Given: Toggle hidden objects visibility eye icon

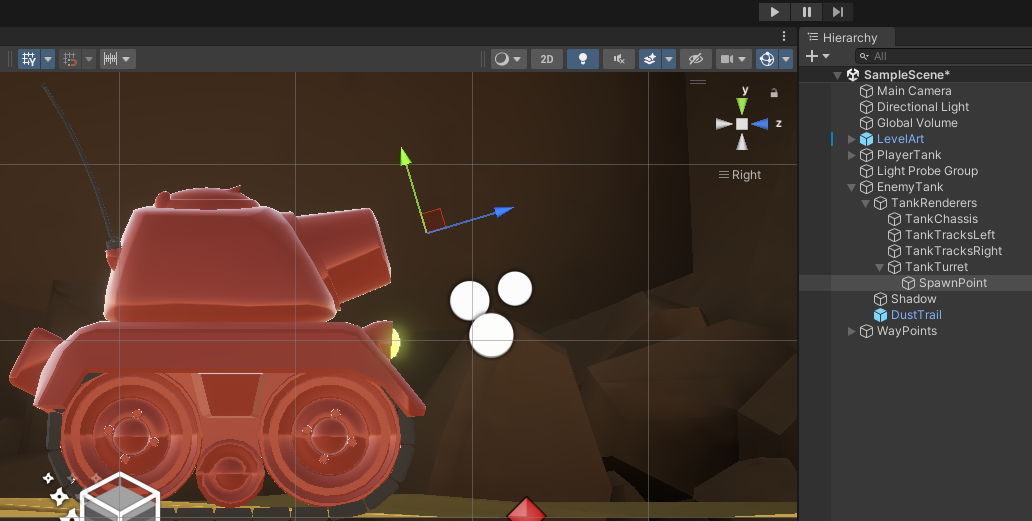Looking at the screenshot, I should click(x=696, y=59).
